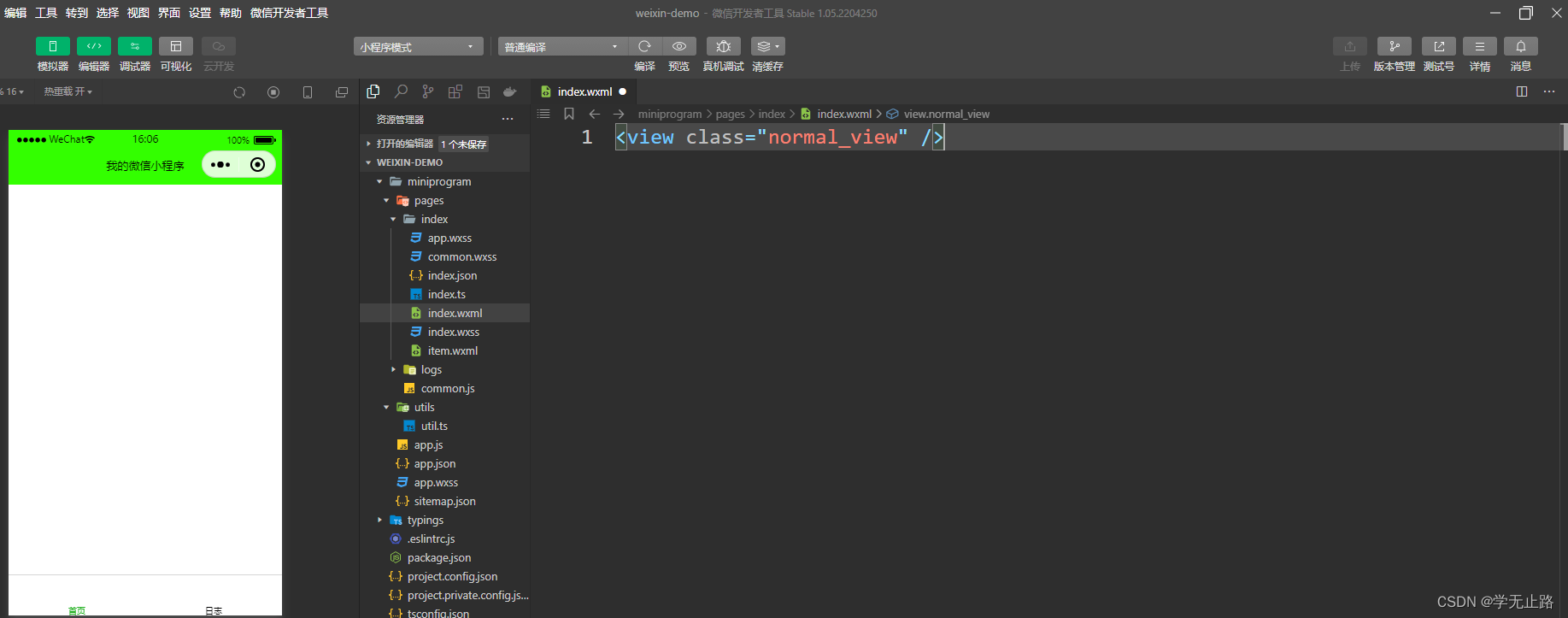The width and height of the screenshot is (1568, 618).
Task: Open the 云开发 cloud development button
Action: coord(219,46)
